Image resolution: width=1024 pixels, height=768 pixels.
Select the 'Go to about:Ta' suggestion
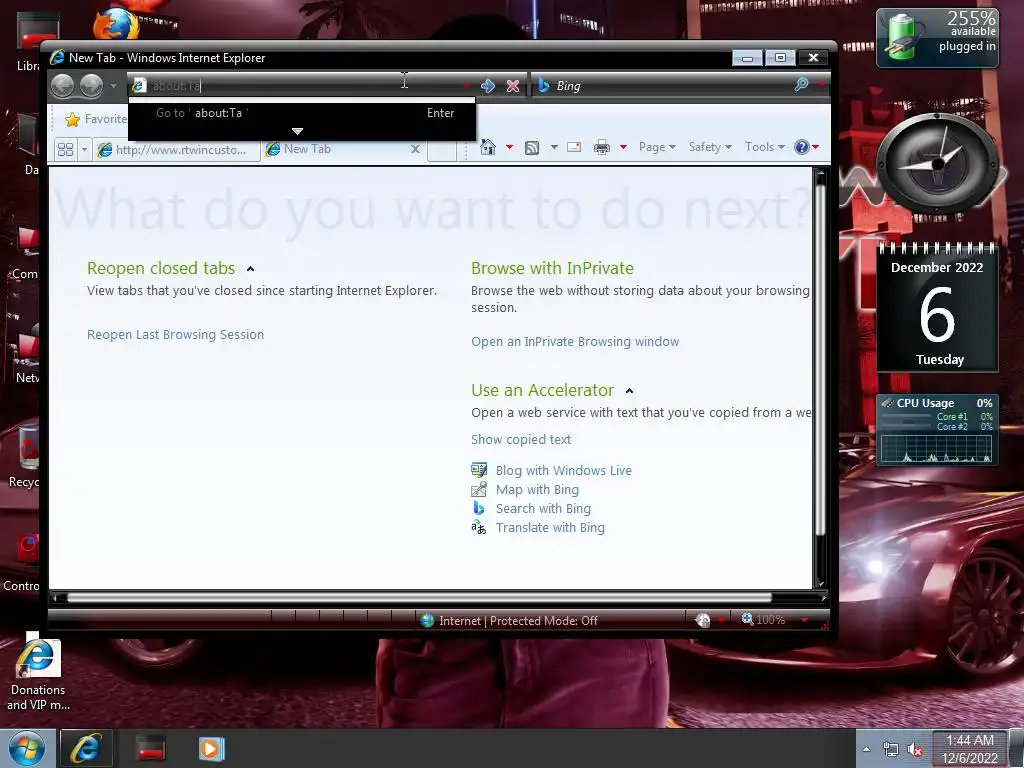(x=302, y=113)
